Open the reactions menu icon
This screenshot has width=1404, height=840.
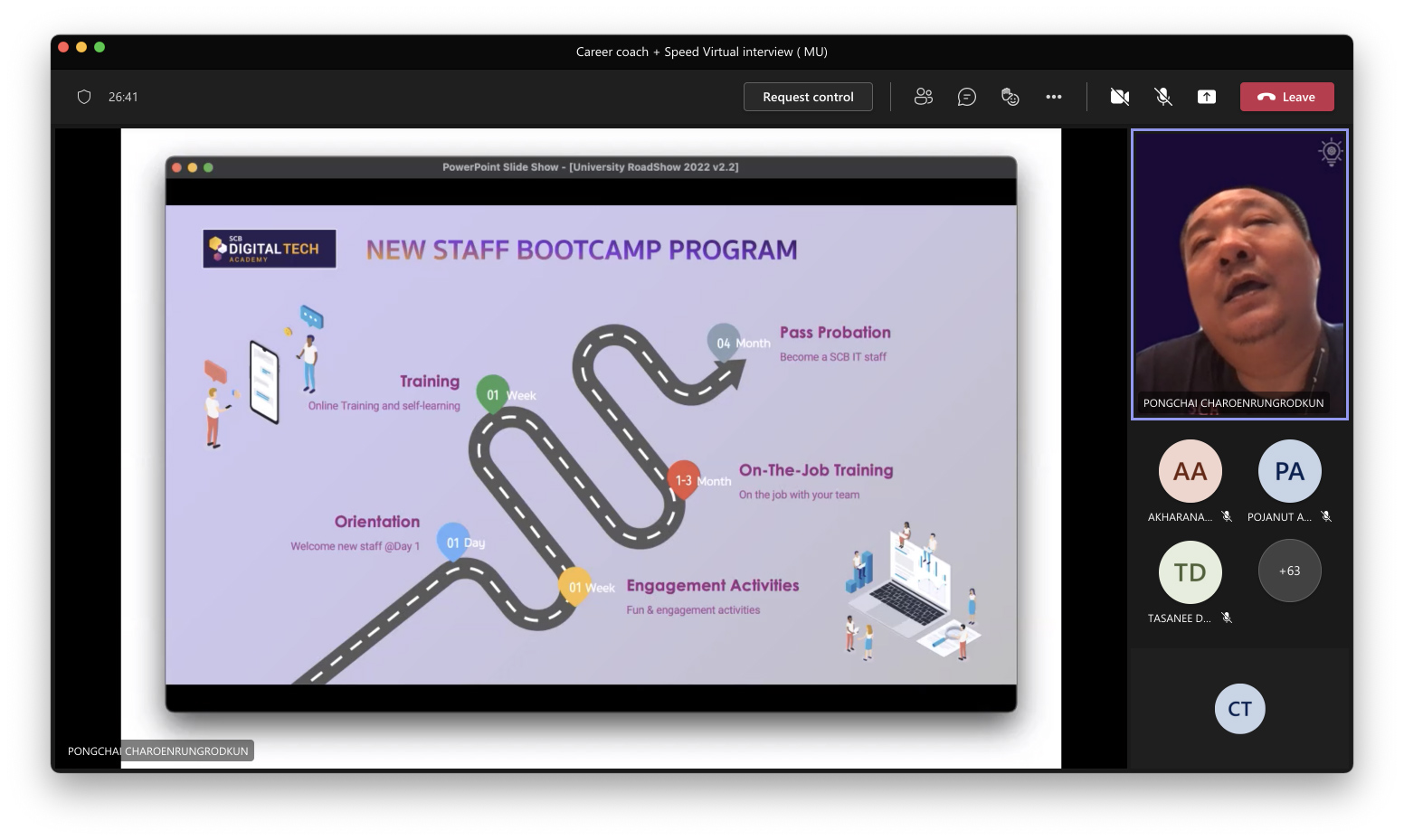1010,97
